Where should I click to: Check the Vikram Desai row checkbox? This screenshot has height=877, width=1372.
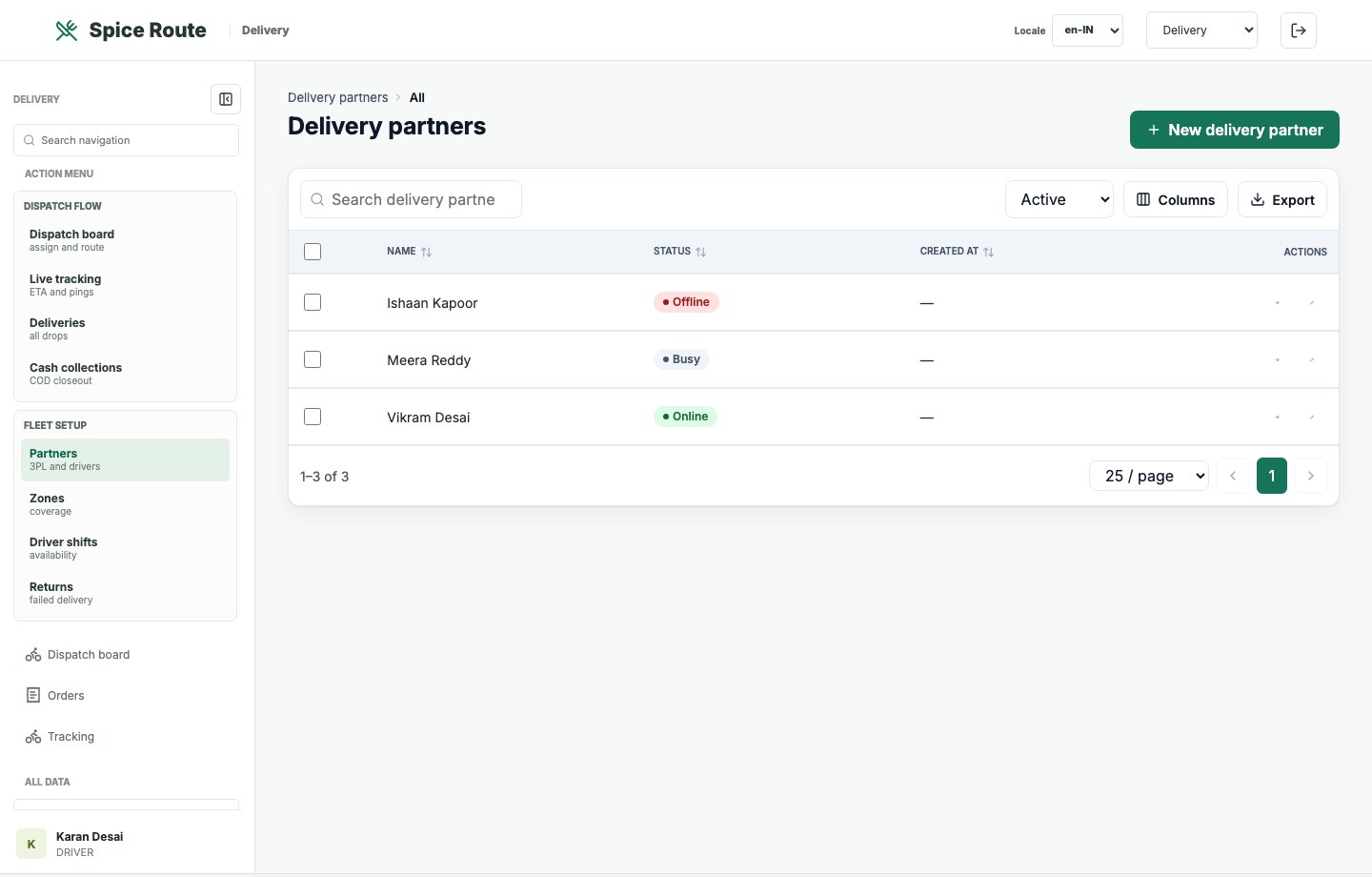[313, 417]
